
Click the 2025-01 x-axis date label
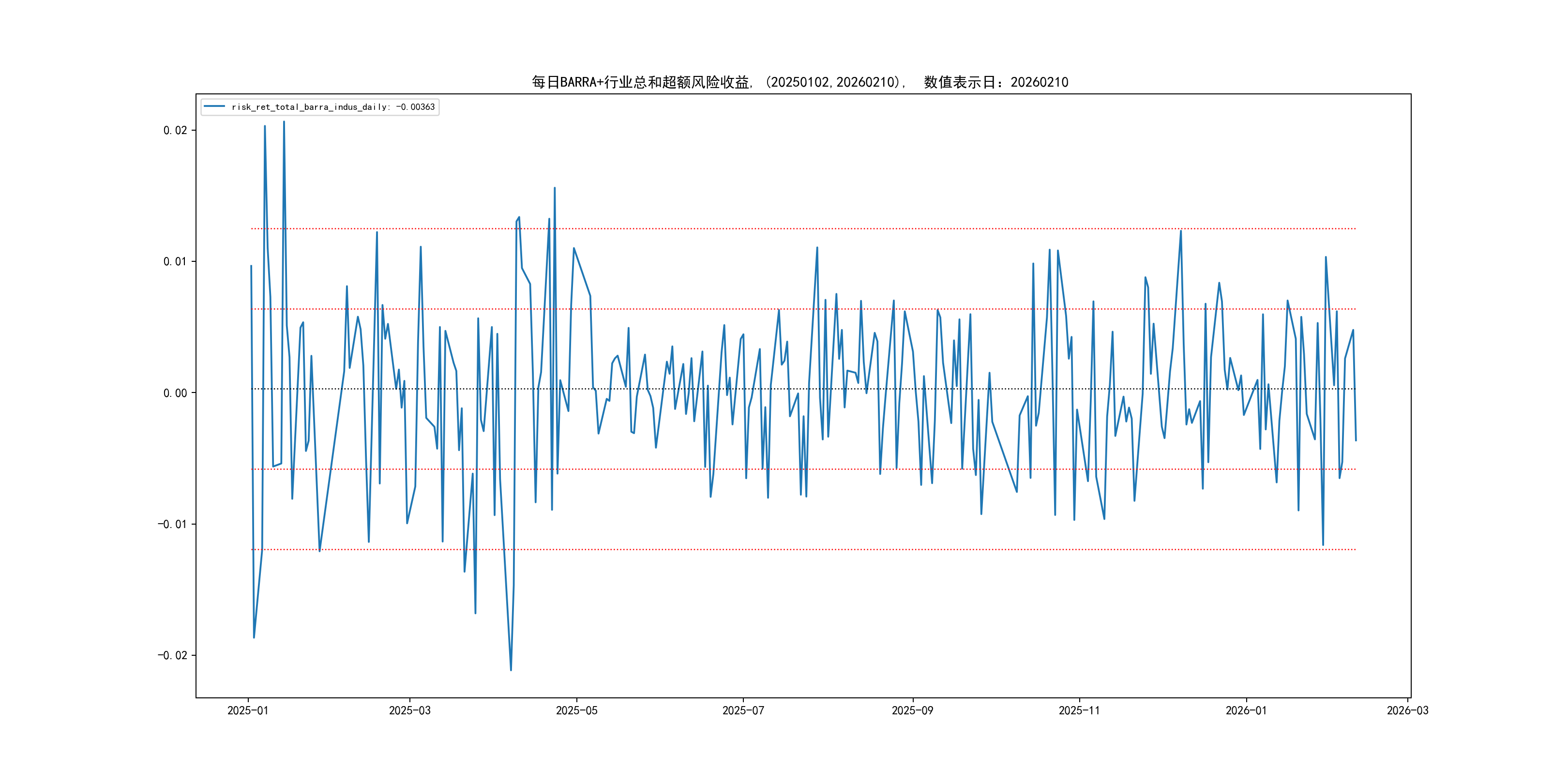[248, 710]
